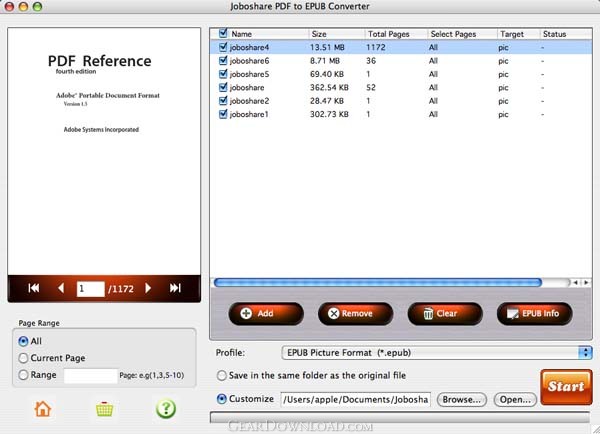Sort list by Name column header
Image resolution: width=600 pixels, height=434 pixels.
pyautogui.click(x=241, y=34)
